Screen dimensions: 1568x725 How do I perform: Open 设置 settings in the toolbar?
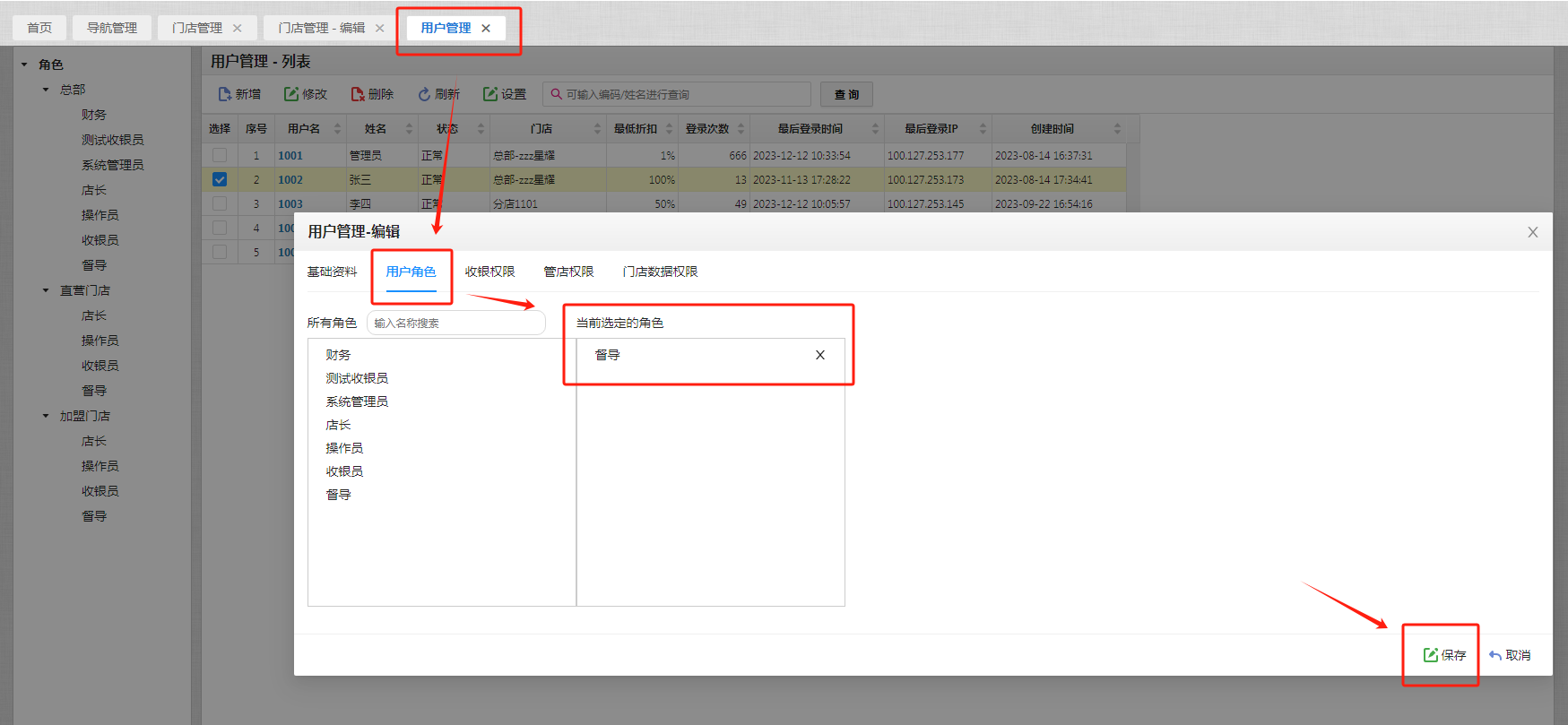[x=505, y=94]
